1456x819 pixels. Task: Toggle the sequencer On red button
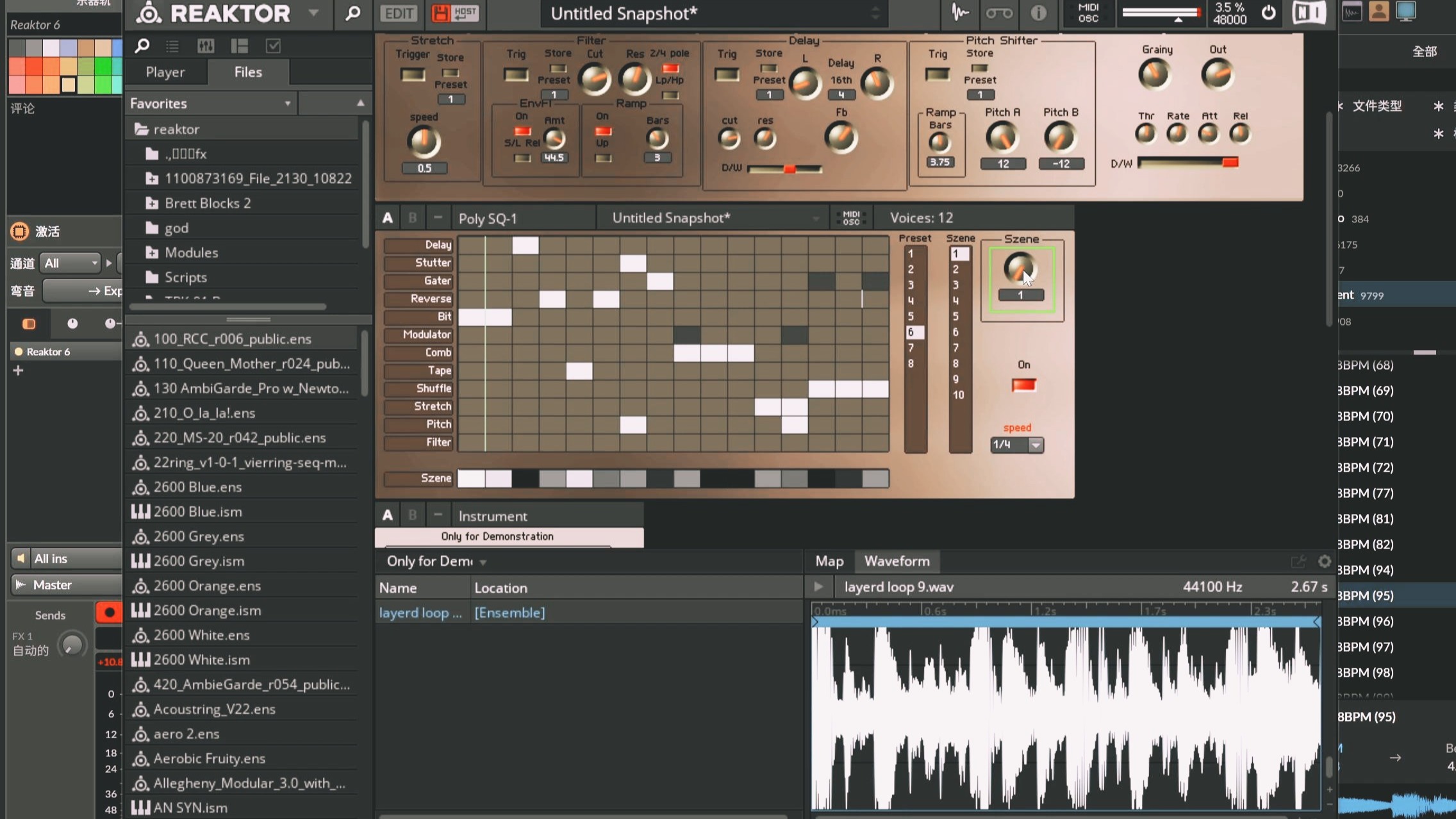click(x=1023, y=385)
